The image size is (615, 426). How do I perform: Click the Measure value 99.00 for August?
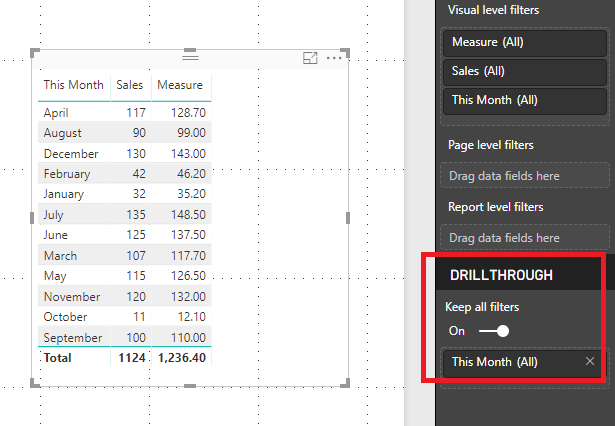[x=191, y=133]
